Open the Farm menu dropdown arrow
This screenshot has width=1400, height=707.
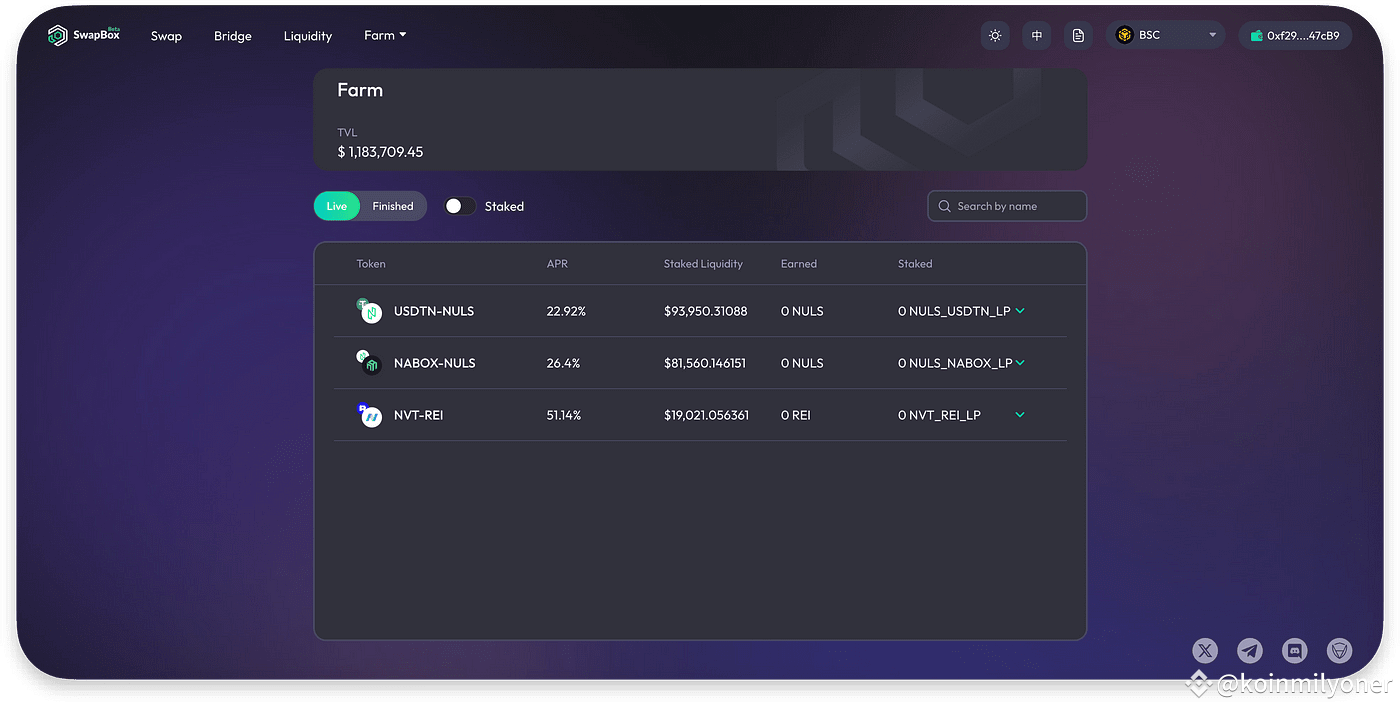pyautogui.click(x=403, y=35)
